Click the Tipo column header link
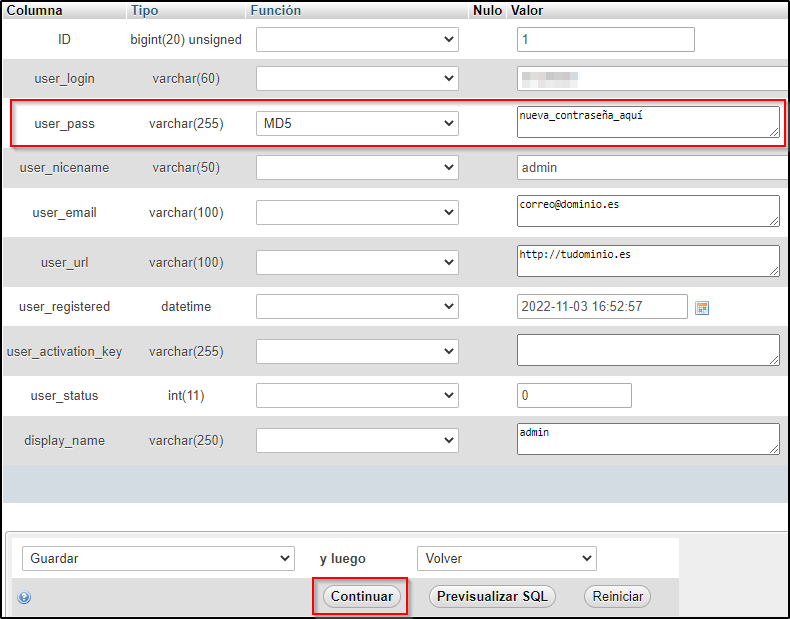The image size is (790, 619). [144, 10]
